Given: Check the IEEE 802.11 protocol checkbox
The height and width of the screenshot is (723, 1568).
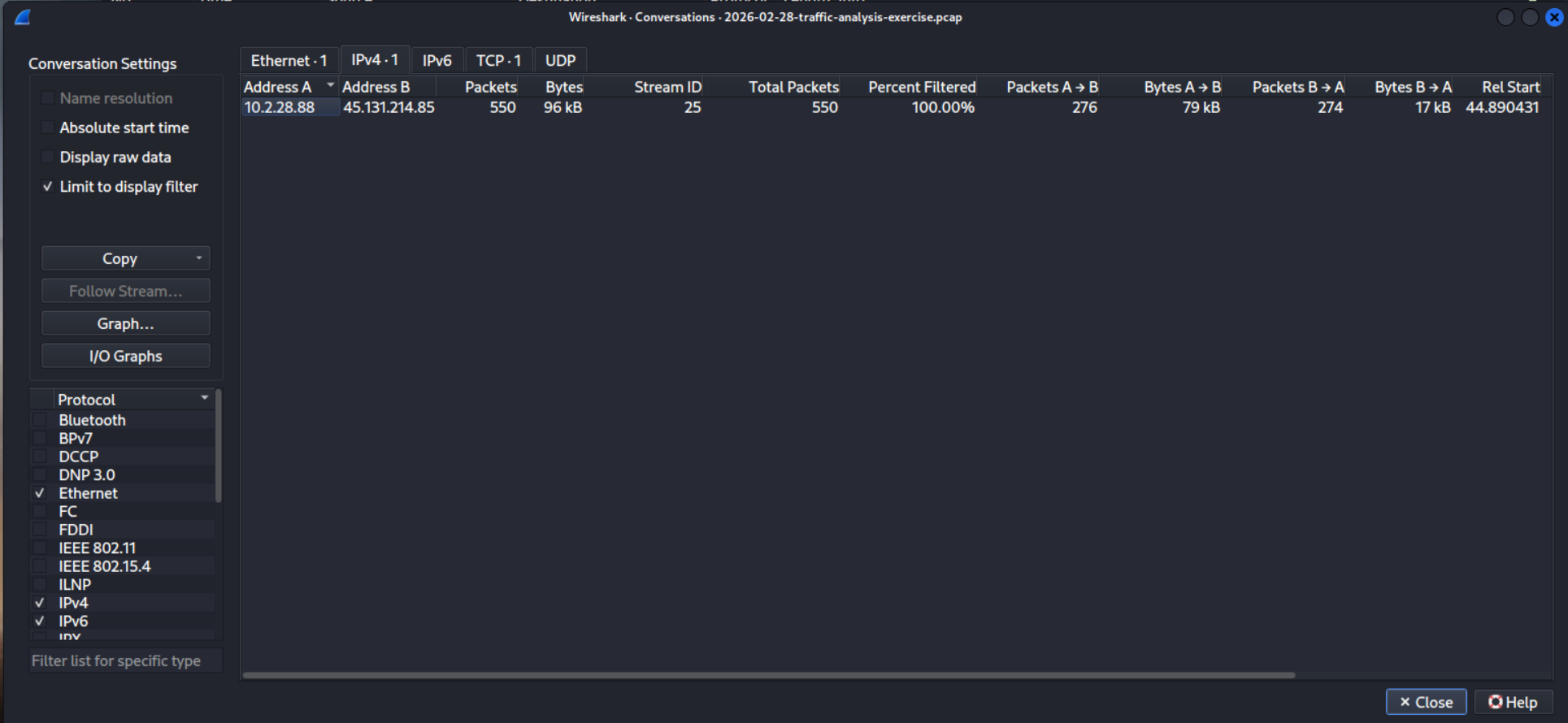Looking at the screenshot, I should tap(39, 548).
